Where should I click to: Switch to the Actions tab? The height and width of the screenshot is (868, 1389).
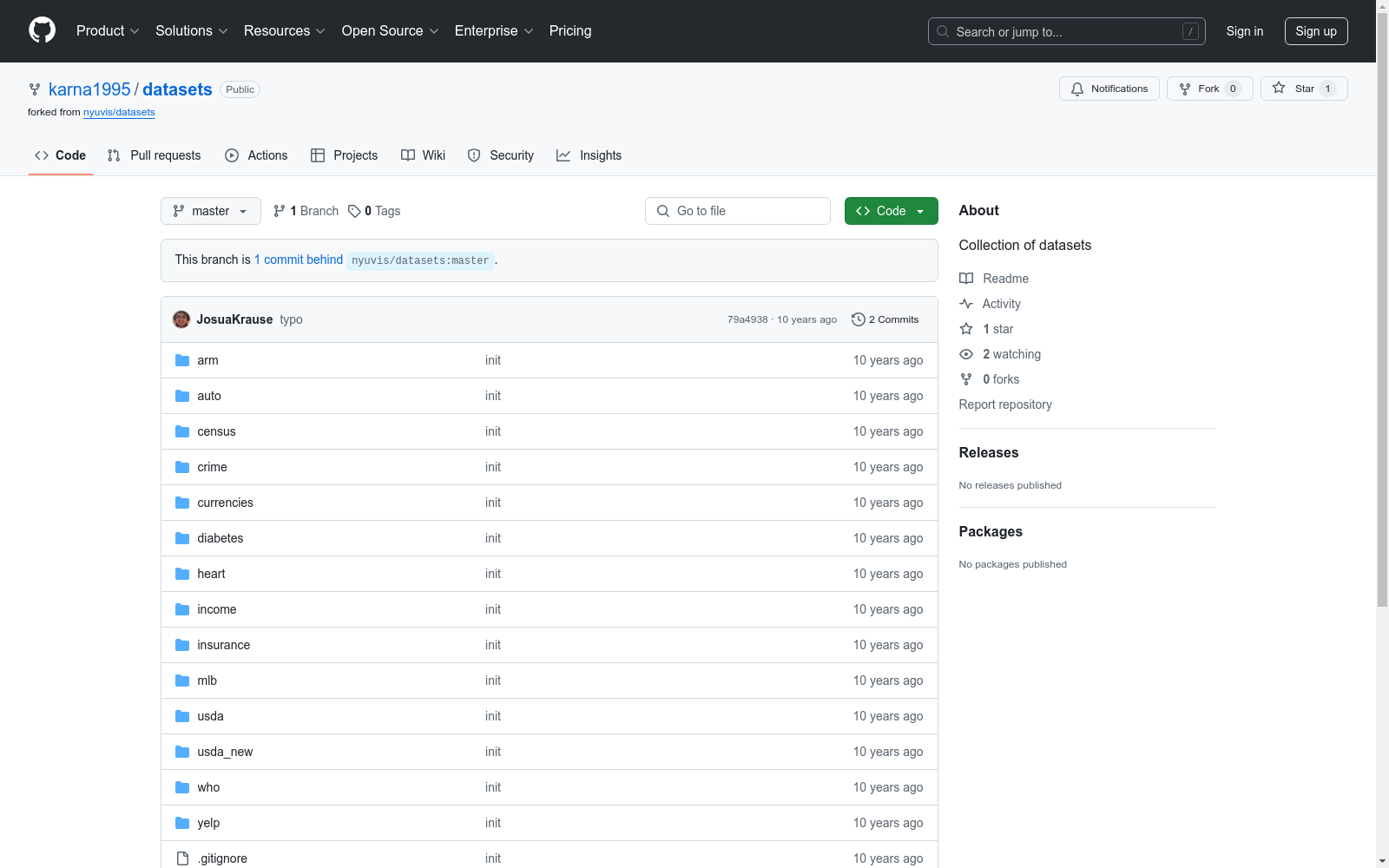click(x=256, y=155)
